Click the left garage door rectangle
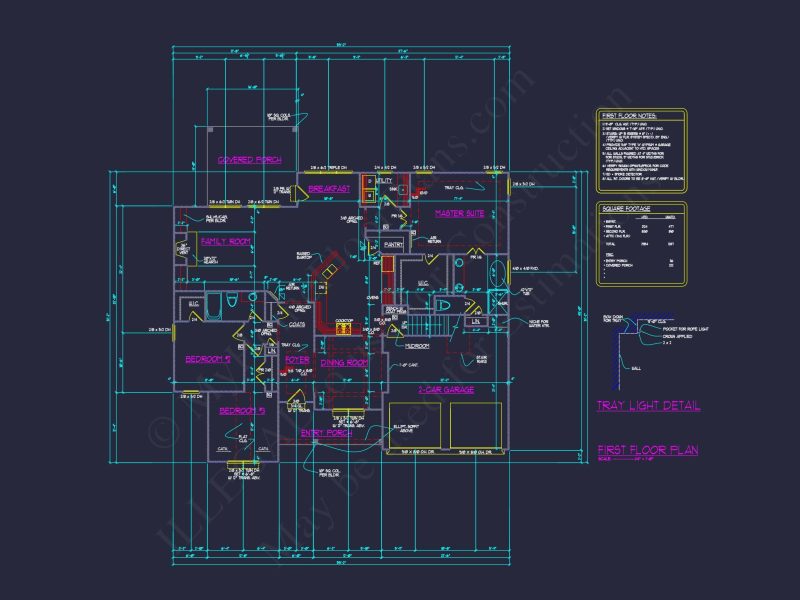The width and height of the screenshot is (800, 600). coord(414,426)
